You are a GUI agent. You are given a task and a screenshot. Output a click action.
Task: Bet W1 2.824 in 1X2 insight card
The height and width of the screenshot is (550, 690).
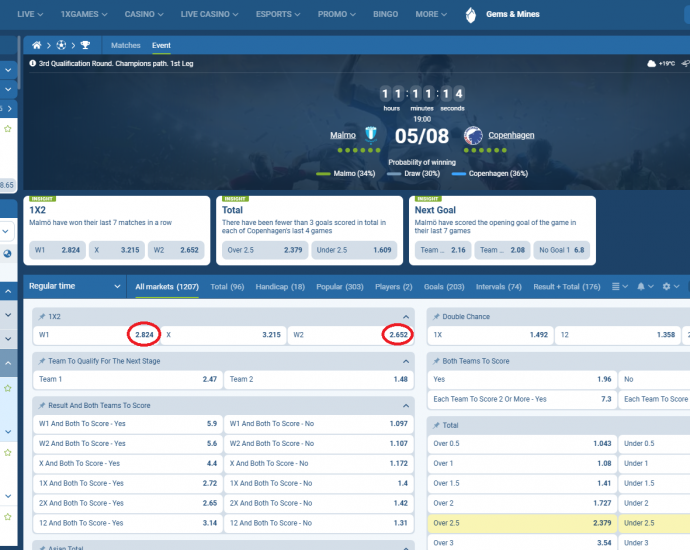pos(58,250)
